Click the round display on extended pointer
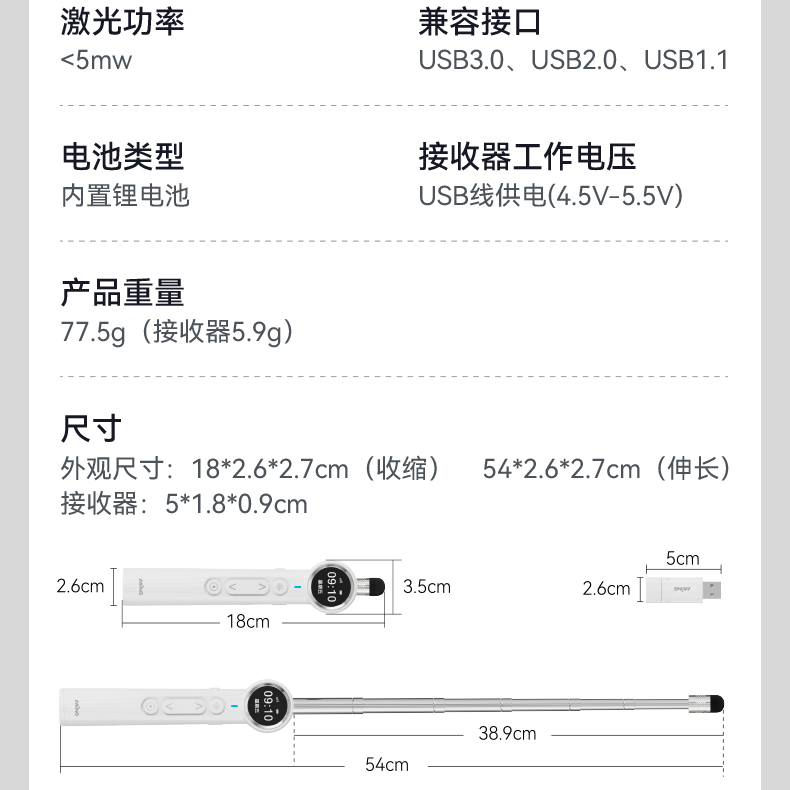The image size is (790, 790). tap(270, 705)
